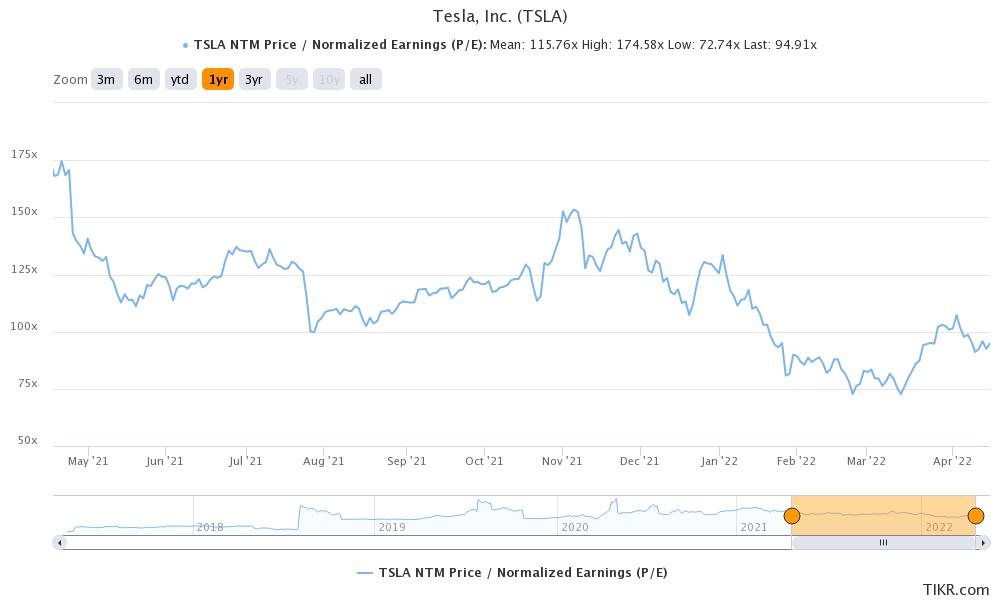Click the scrollbar left arrow
This screenshot has height=600, width=1000.
pyautogui.click(x=59, y=543)
